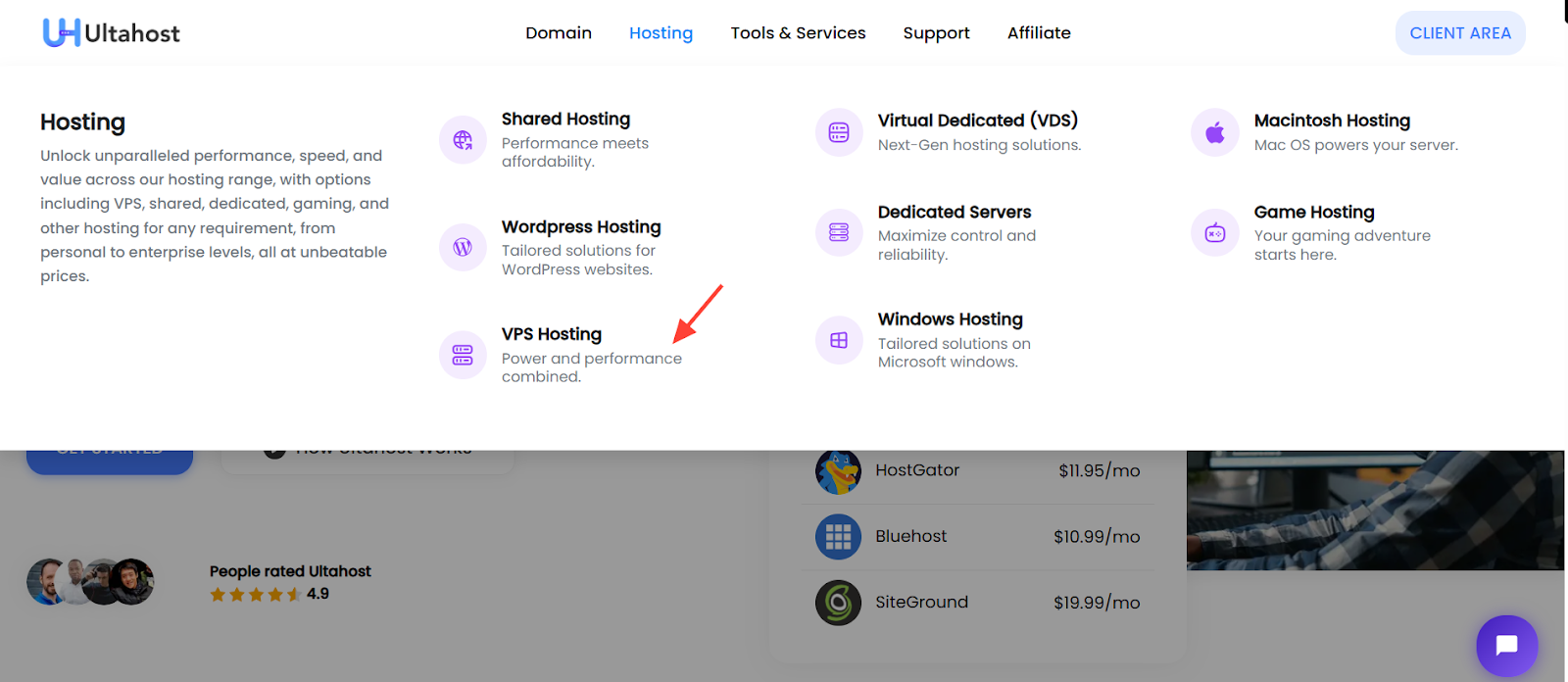
Task: Click the Dedicated Servers icon
Action: coord(839,232)
